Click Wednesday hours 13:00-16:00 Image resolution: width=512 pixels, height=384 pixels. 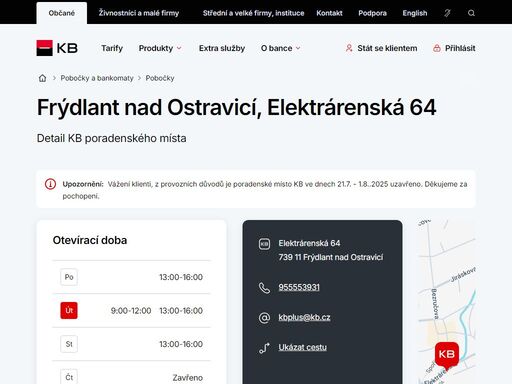click(181, 344)
